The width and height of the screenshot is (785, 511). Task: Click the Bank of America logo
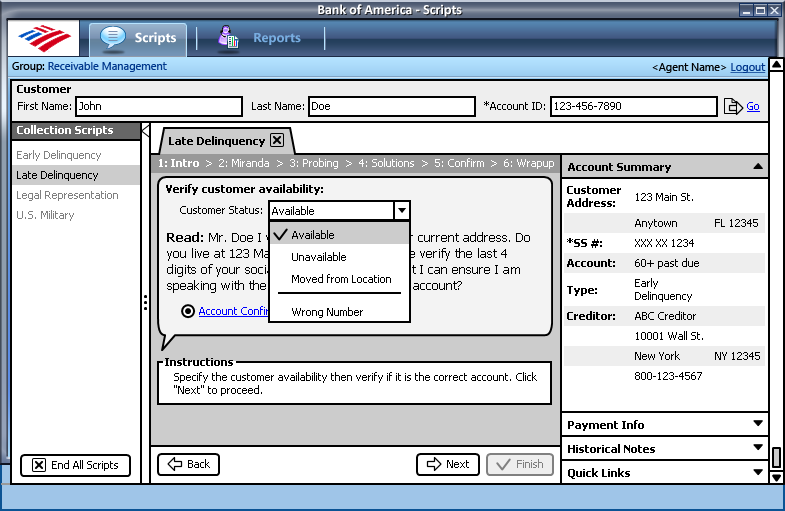pyautogui.click(x=44, y=39)
